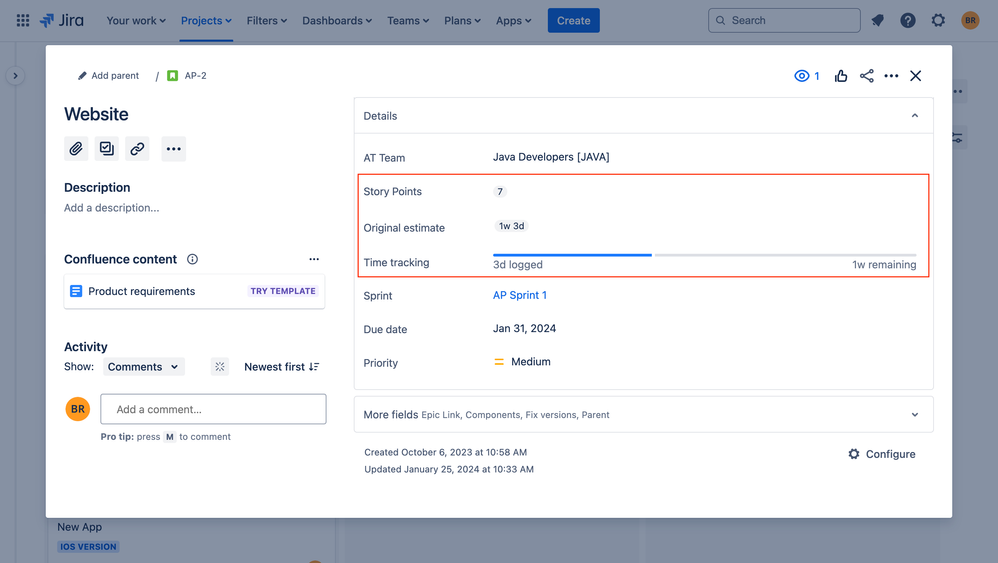Edit Original estimate 1w 3d
Viewport: 998px width, 563px height.
tap(511, 226)
